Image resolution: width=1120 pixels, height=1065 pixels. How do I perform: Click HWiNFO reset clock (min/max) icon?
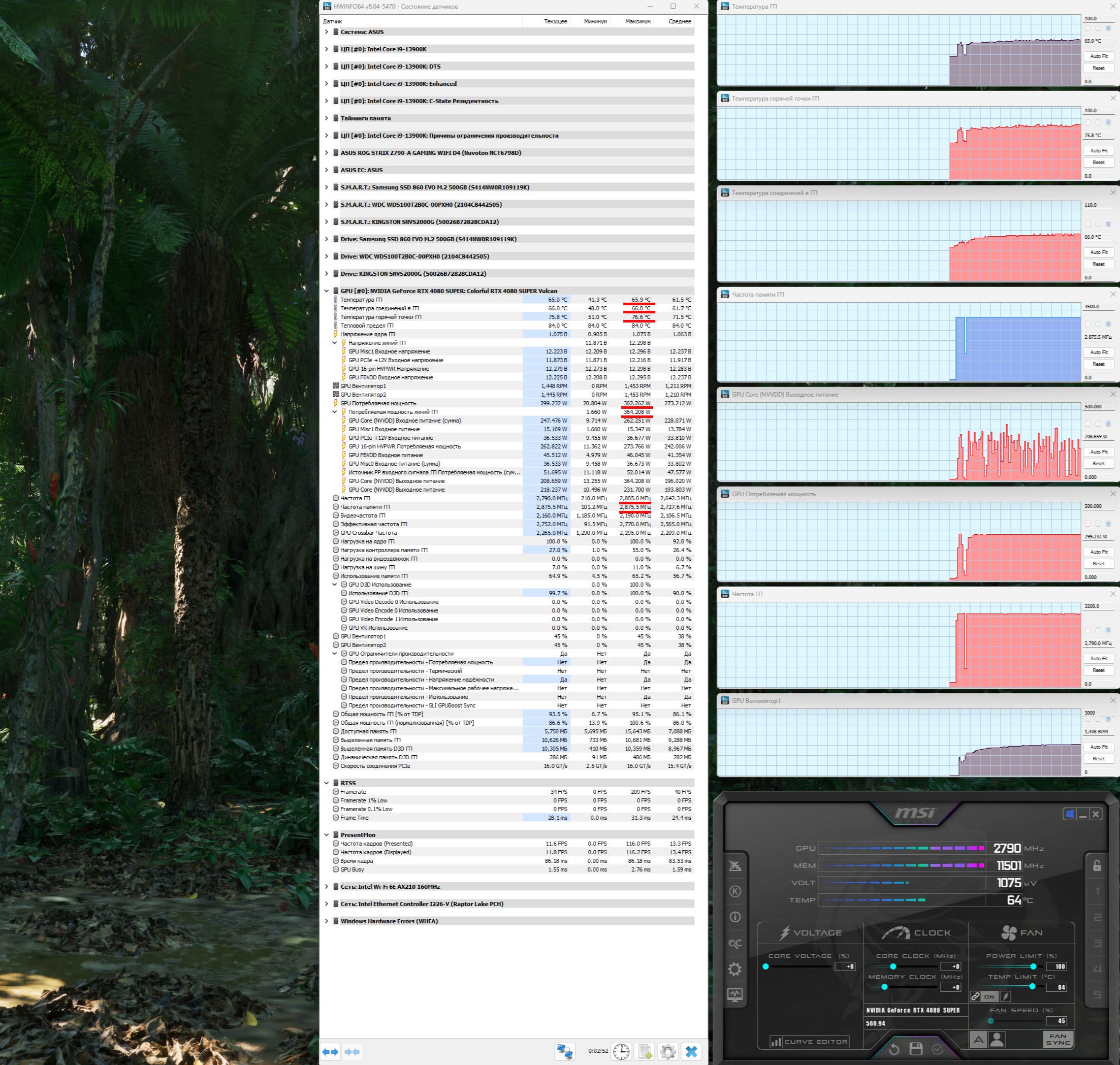point(621,1051)
